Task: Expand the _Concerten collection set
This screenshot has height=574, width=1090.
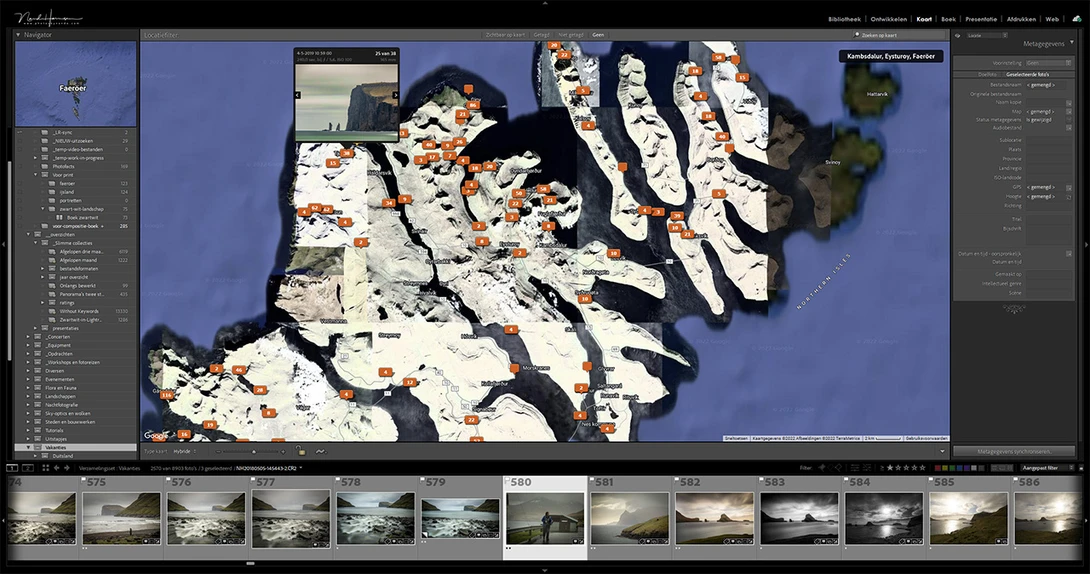Action: 29,336
